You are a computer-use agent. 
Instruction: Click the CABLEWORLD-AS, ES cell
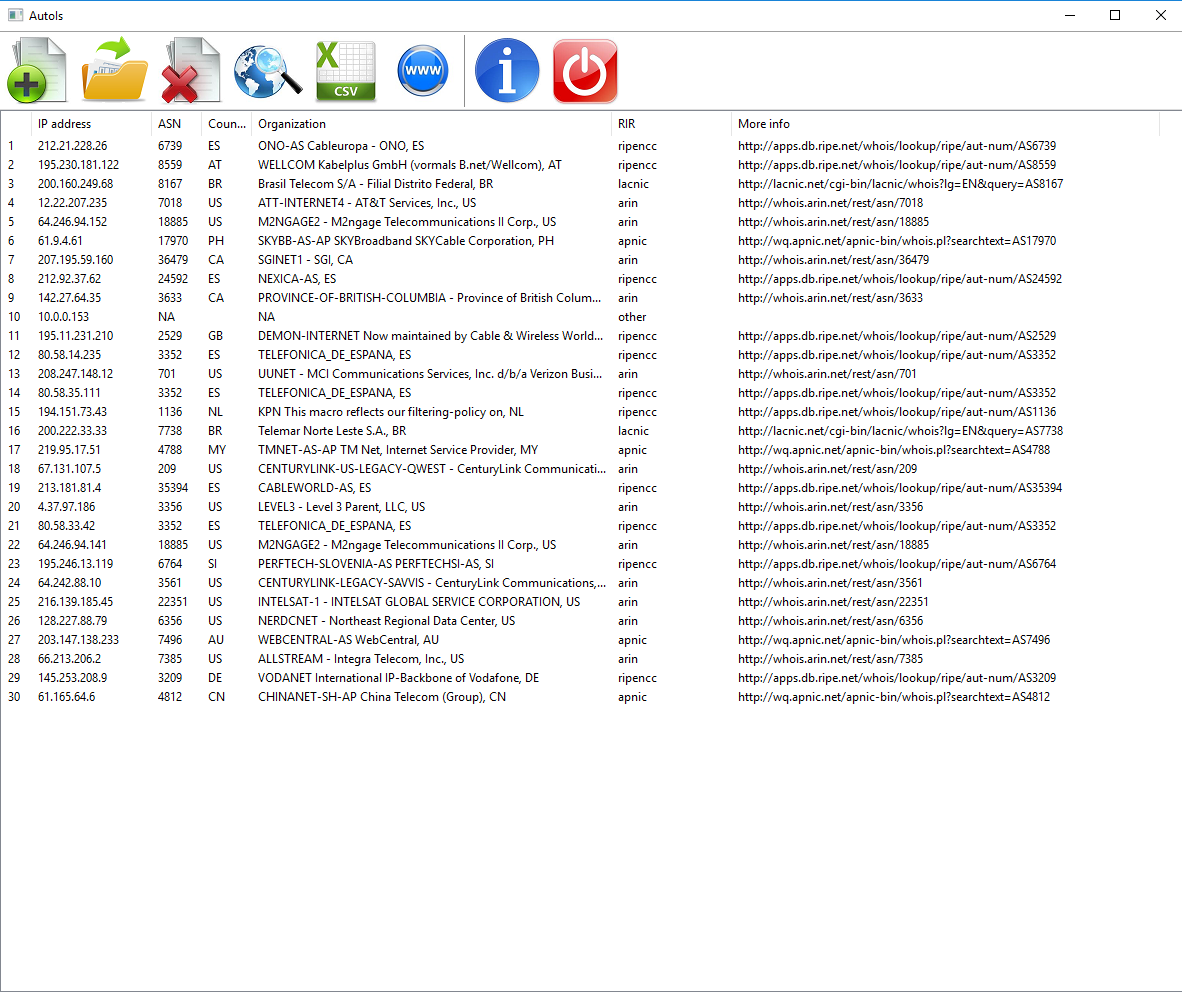click(314, 488)
